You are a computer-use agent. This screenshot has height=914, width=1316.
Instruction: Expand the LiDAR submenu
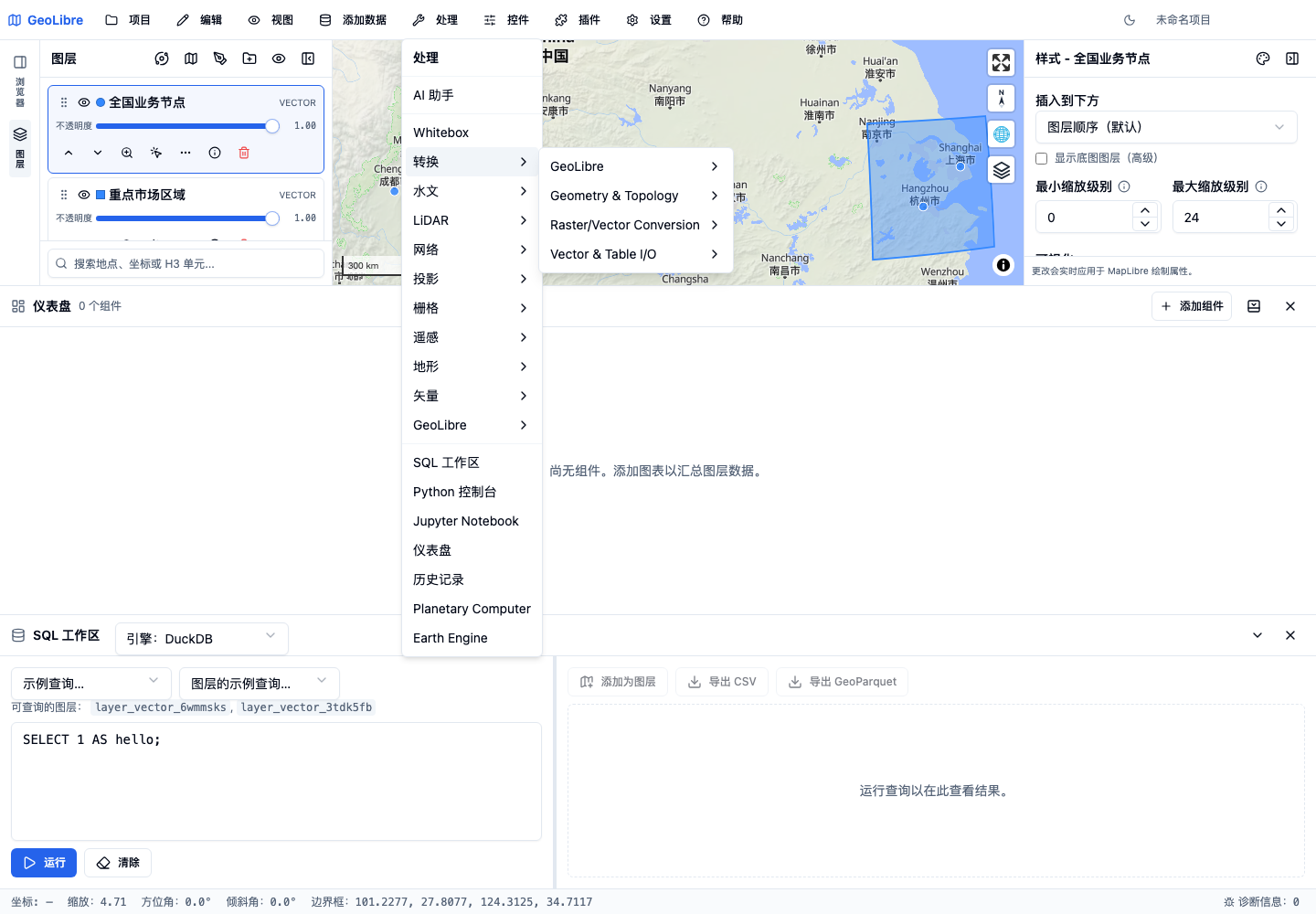(472, 220)
